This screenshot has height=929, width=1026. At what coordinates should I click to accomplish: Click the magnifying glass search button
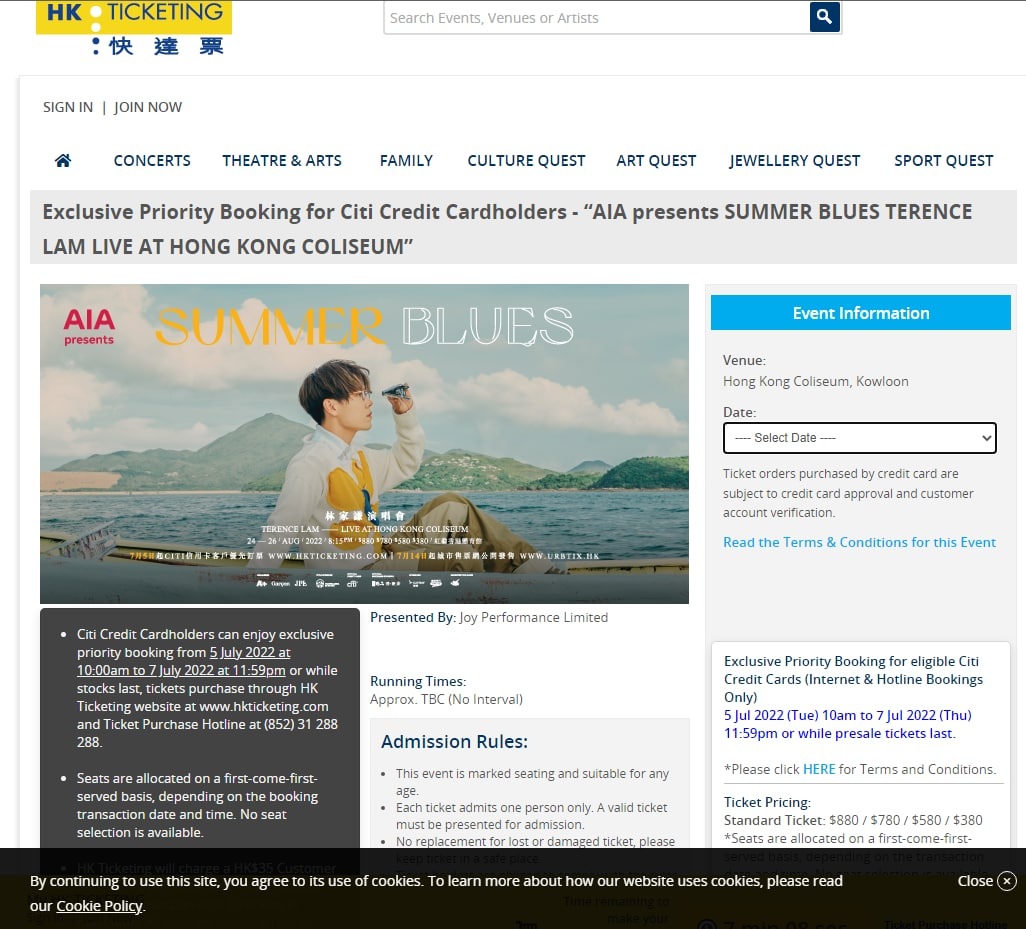(x=824, y=17)
